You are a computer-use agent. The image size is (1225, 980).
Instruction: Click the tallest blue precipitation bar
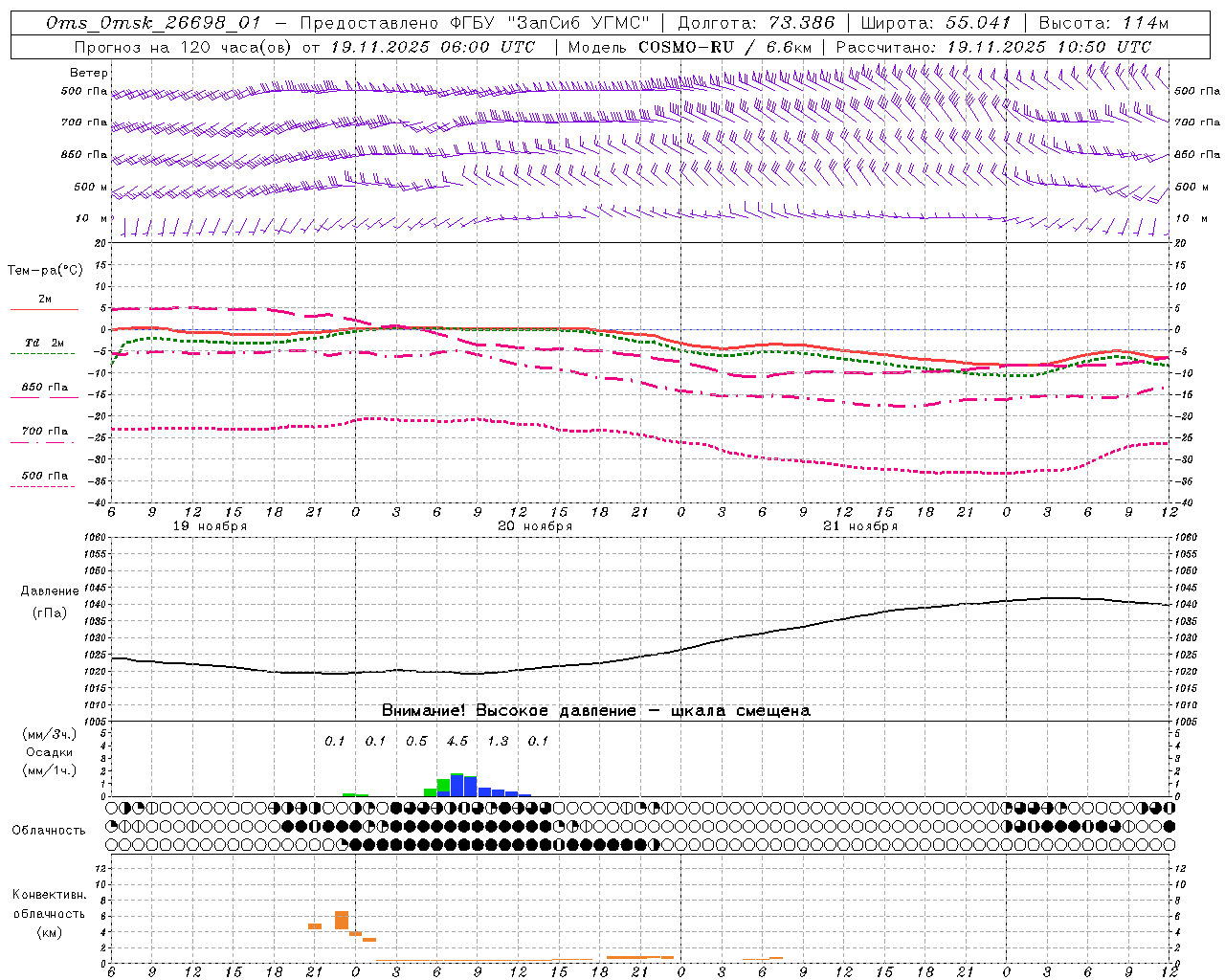tap(457, 786)
